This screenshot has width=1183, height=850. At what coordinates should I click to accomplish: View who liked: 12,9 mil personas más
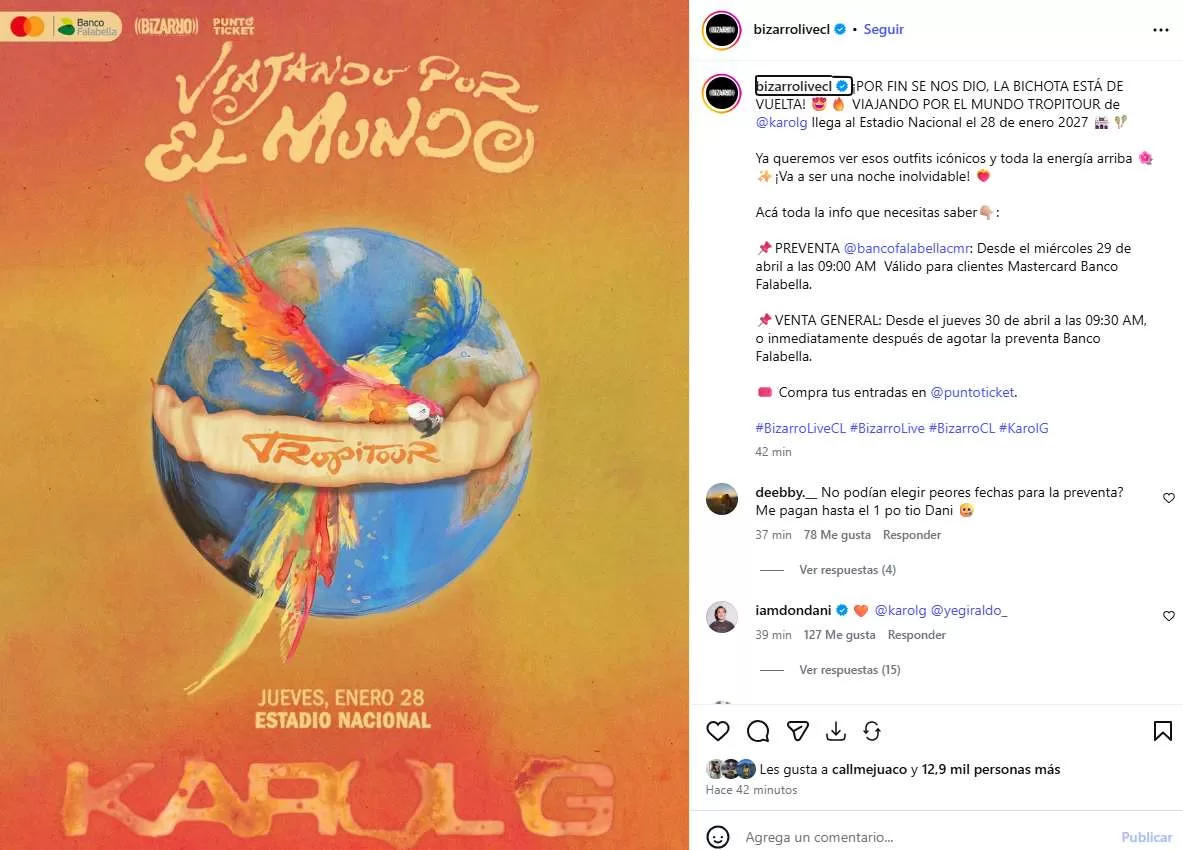click(991, 769)
